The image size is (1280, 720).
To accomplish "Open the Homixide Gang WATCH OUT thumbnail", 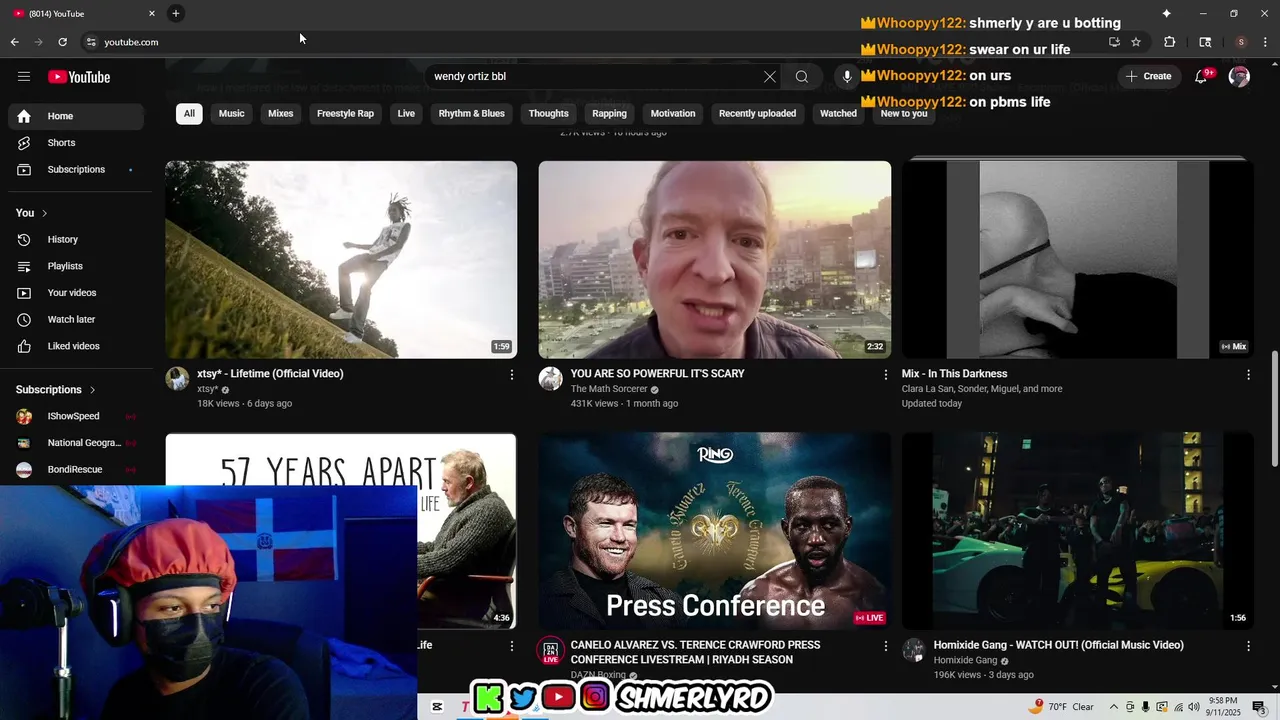I will [1077, 531].
